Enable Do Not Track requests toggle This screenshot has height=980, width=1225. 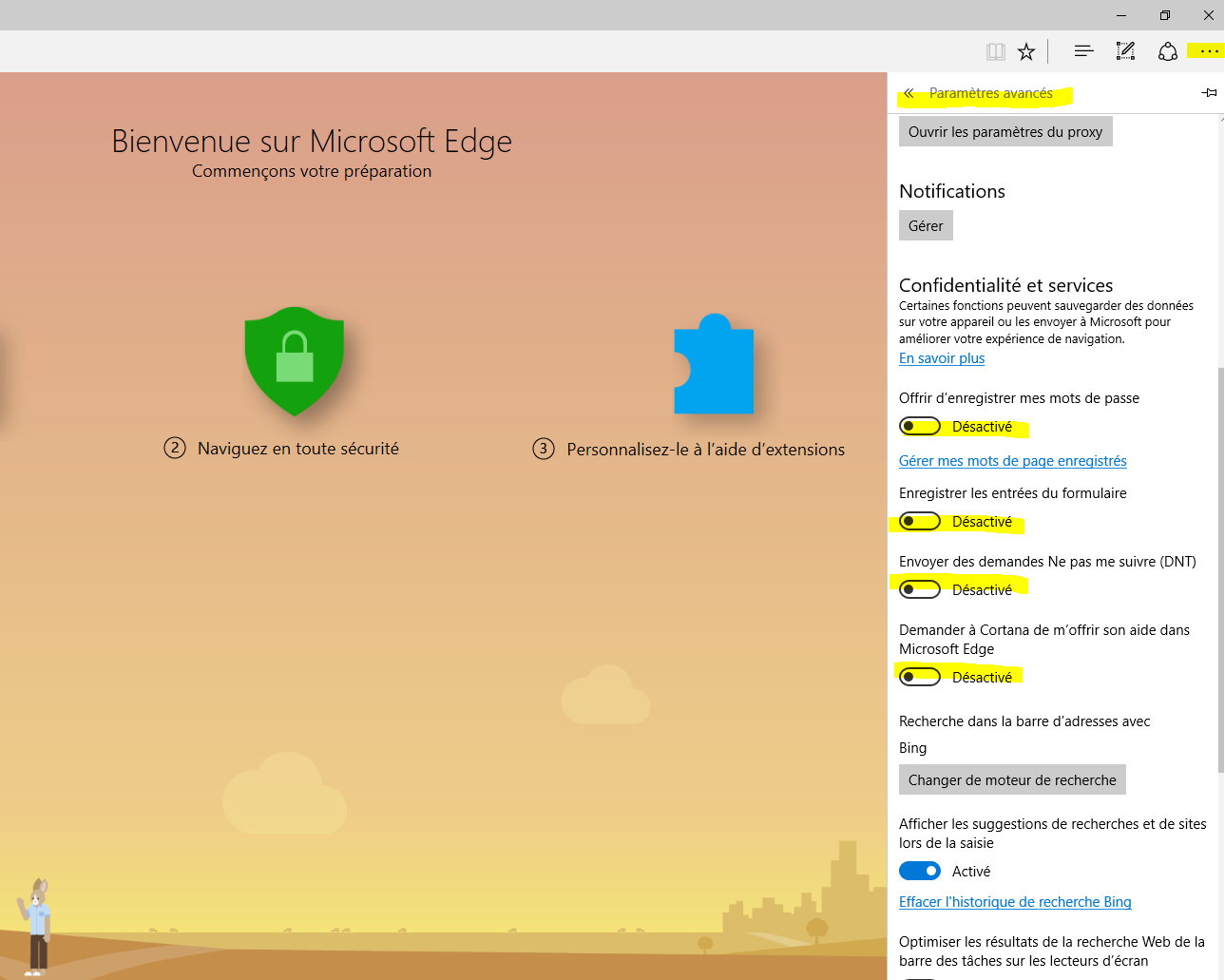pyautogui.click(x=920, y=590)
